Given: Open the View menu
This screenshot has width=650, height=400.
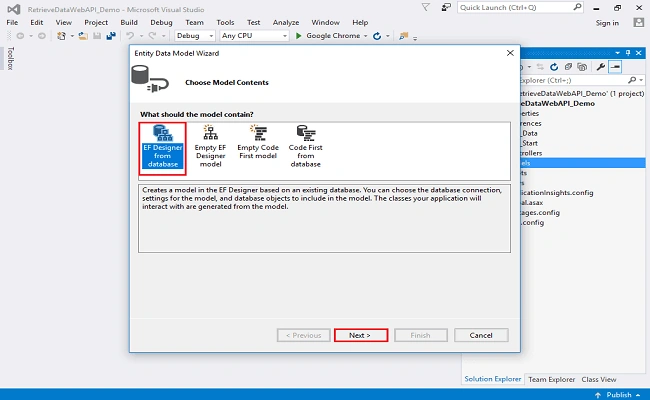Looking at the screenshot, I should [63, 22].
